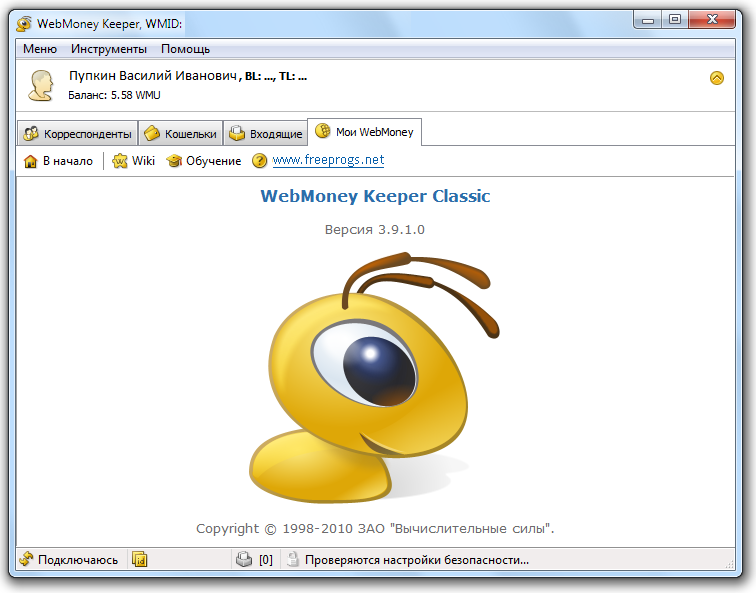Switch to the Входящие tab
756x593 pixels.
point(265,134)
